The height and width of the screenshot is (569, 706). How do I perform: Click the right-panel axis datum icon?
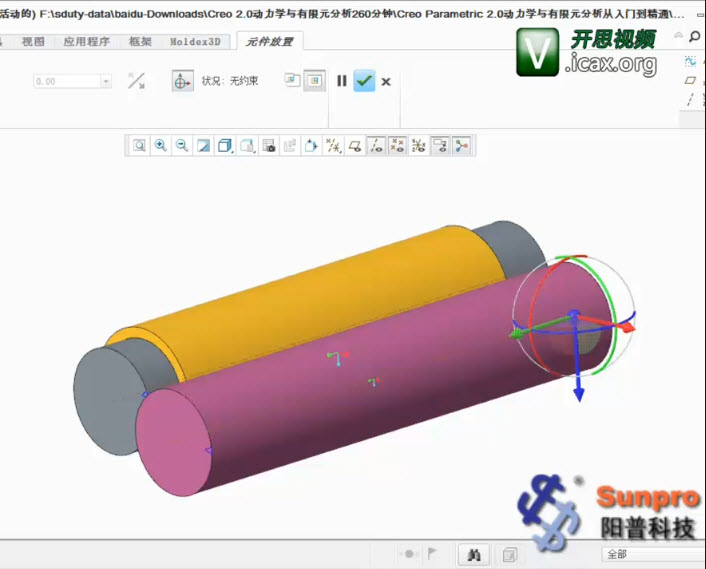pyautogui.click(x=690, y=99)
